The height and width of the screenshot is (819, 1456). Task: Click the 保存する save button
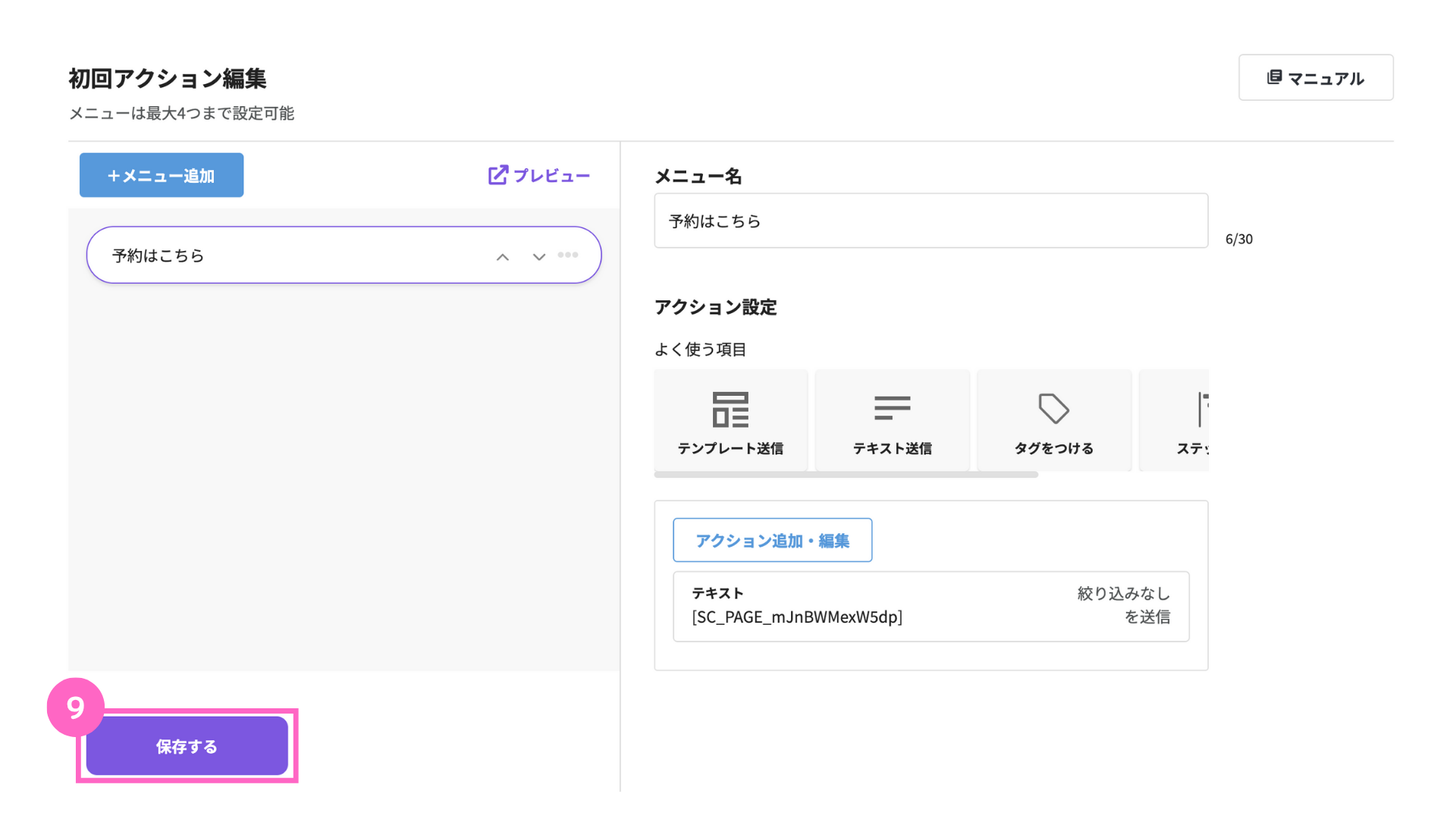[x=187, y=746]
